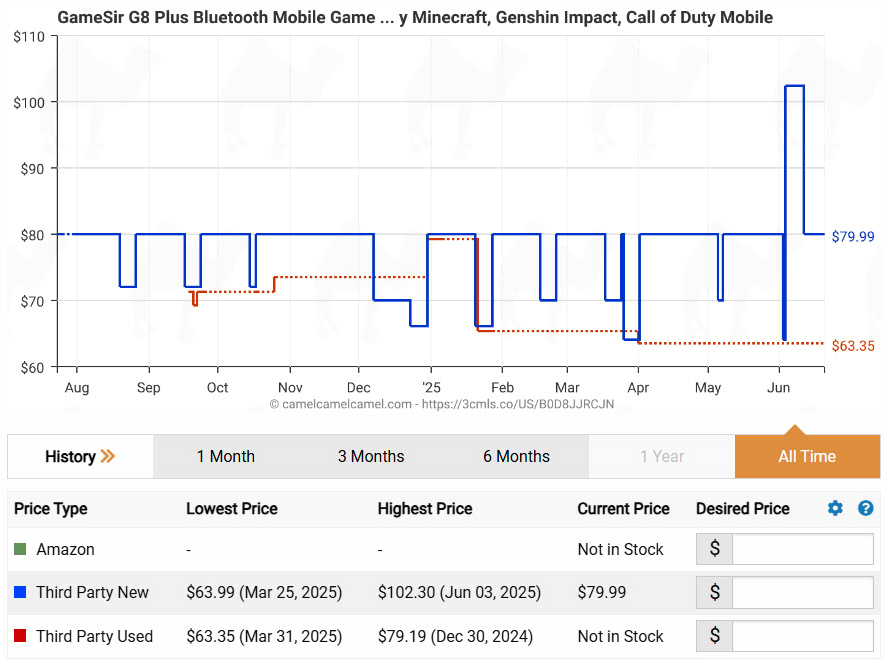Click the $79.99 current price chart label
Screen dimensions: 886x660
pyautogui.click(x=852, y=236)
